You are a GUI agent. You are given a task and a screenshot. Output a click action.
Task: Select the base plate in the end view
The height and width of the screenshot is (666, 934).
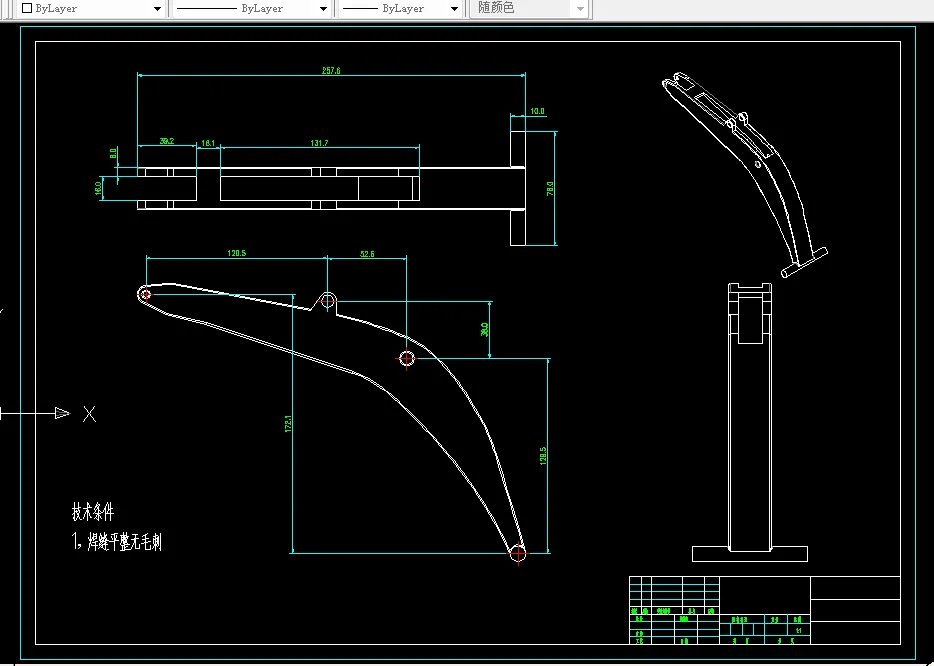(x=750, y=554)
